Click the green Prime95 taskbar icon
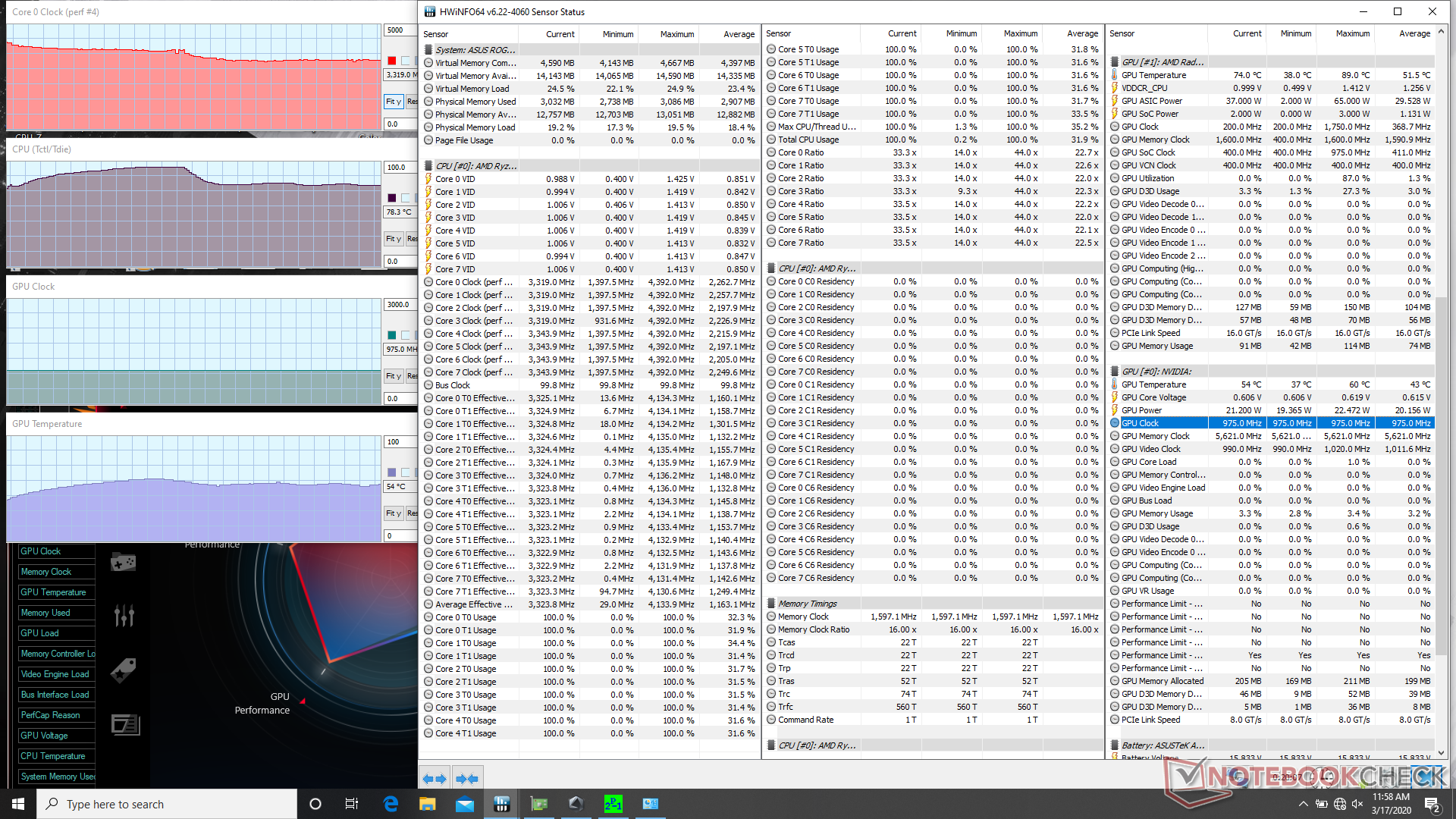 (613, 804)
